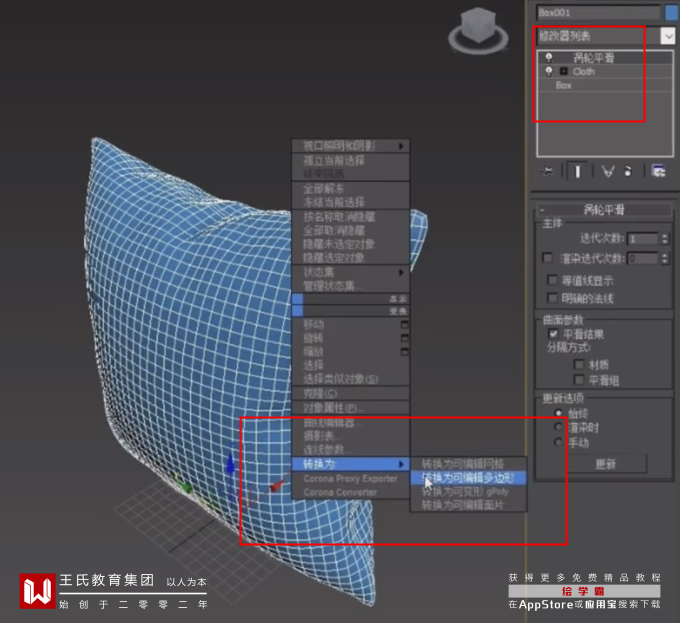Screen dimensions: 680x623
Task: Enable the 材质 separate-by checkbox
Action: 579,364
